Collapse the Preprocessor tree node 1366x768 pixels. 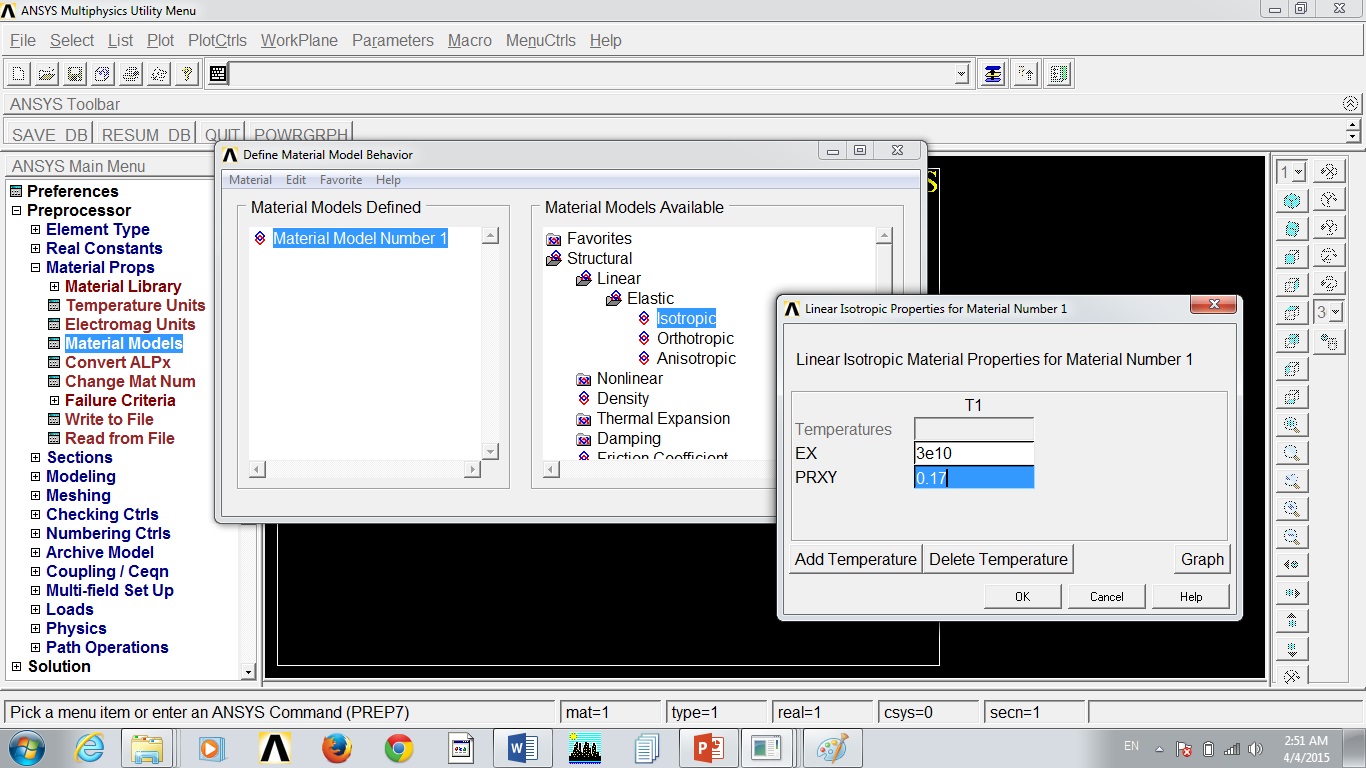[16, 210]
